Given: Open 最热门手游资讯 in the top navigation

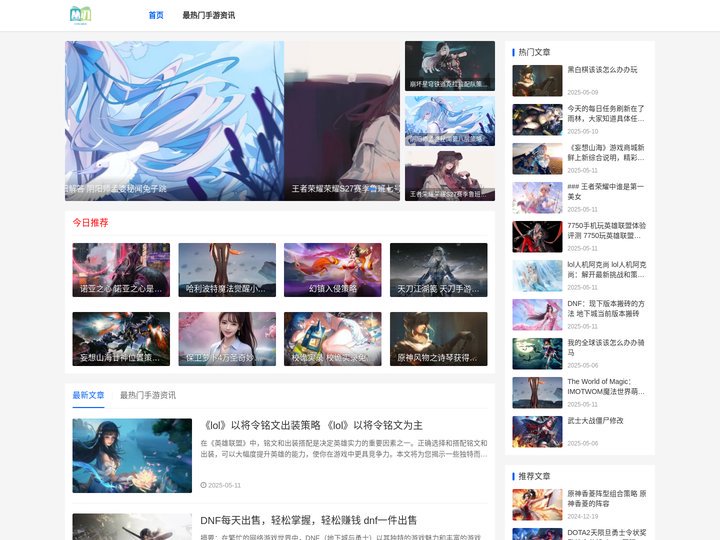Looking at the screenshot, I should click(x=208, y=15).
